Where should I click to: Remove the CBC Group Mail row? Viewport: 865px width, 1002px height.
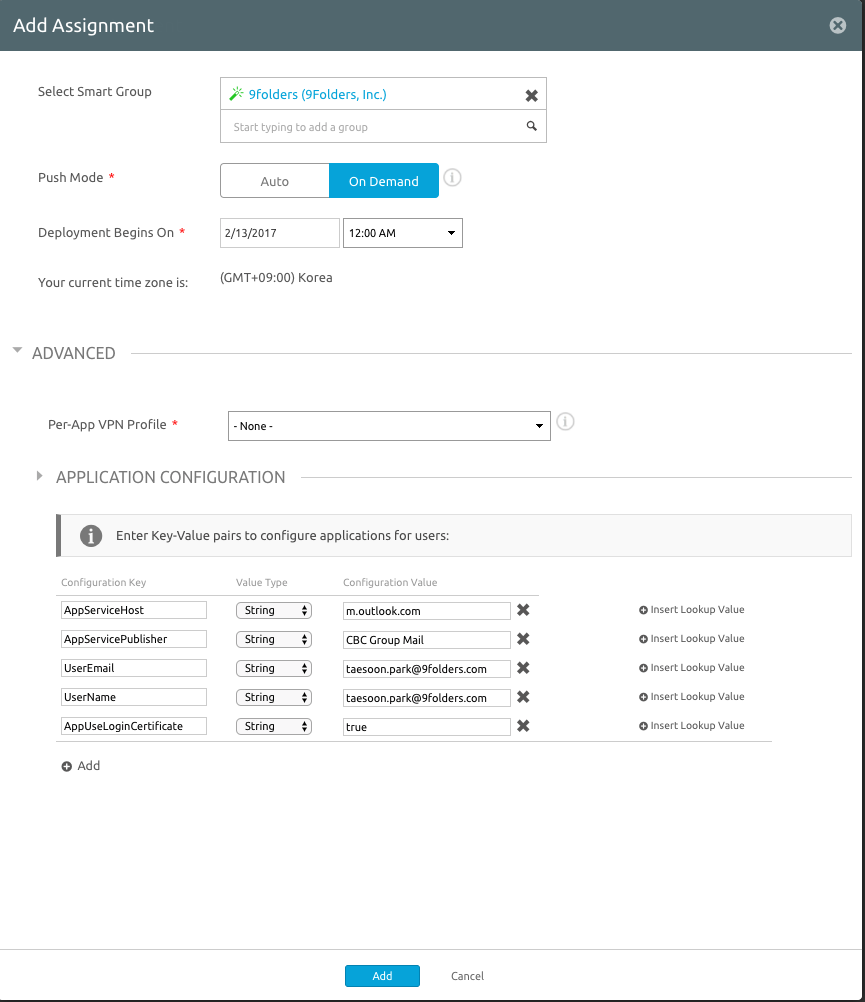pyautogui.click(x=523, y=639)
